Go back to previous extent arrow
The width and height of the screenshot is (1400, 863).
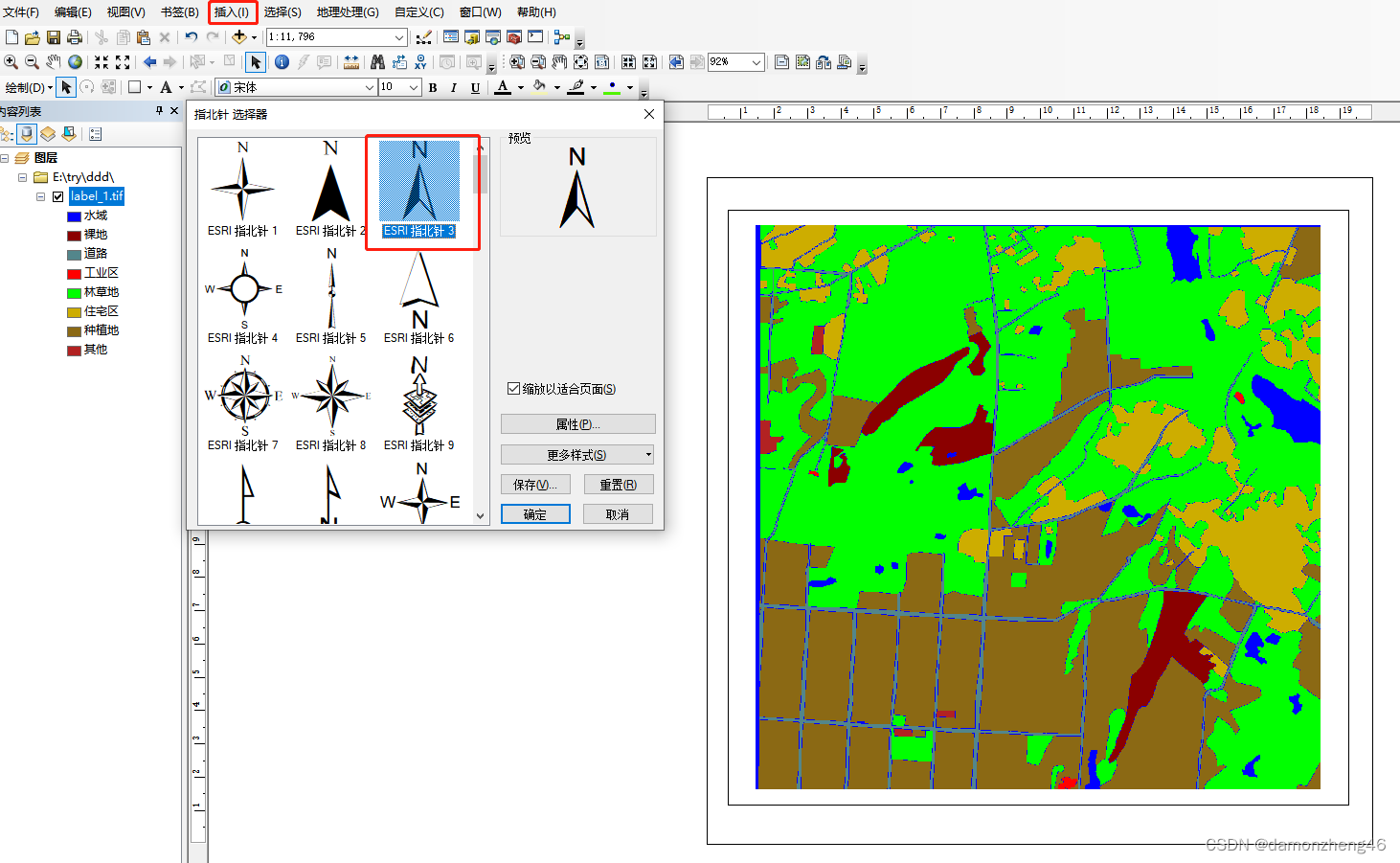(x=149, y=62)
